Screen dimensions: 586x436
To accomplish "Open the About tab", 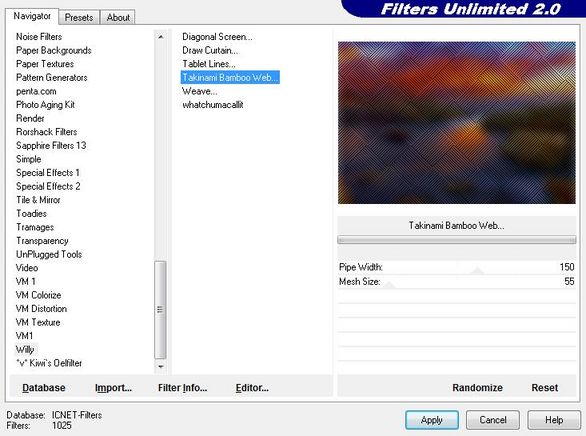I will [118, 18].
